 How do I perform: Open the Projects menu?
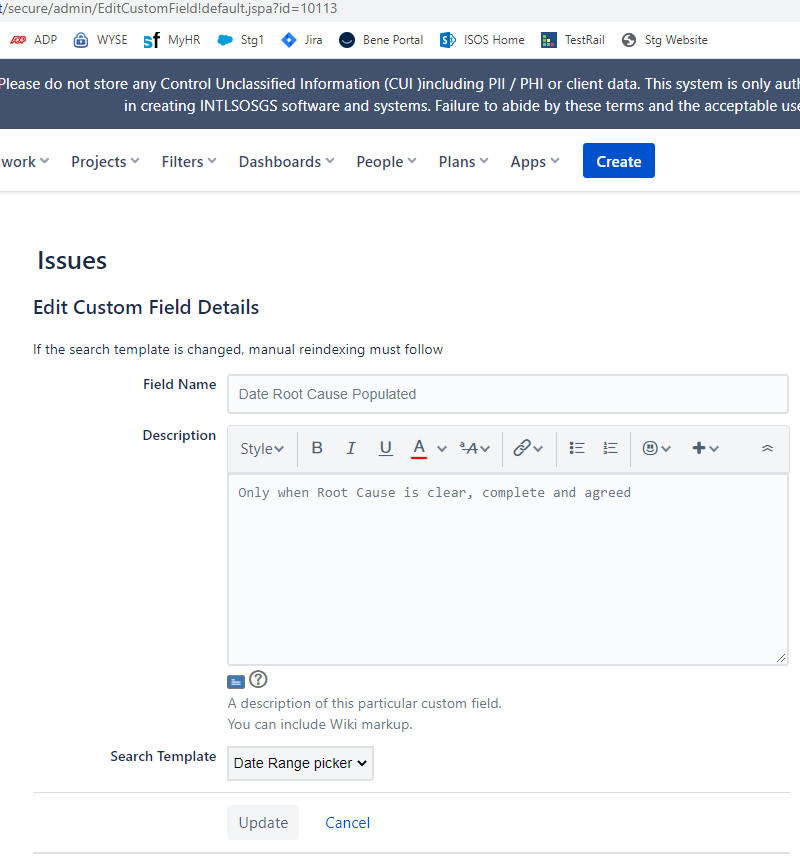tap(104, 161)
